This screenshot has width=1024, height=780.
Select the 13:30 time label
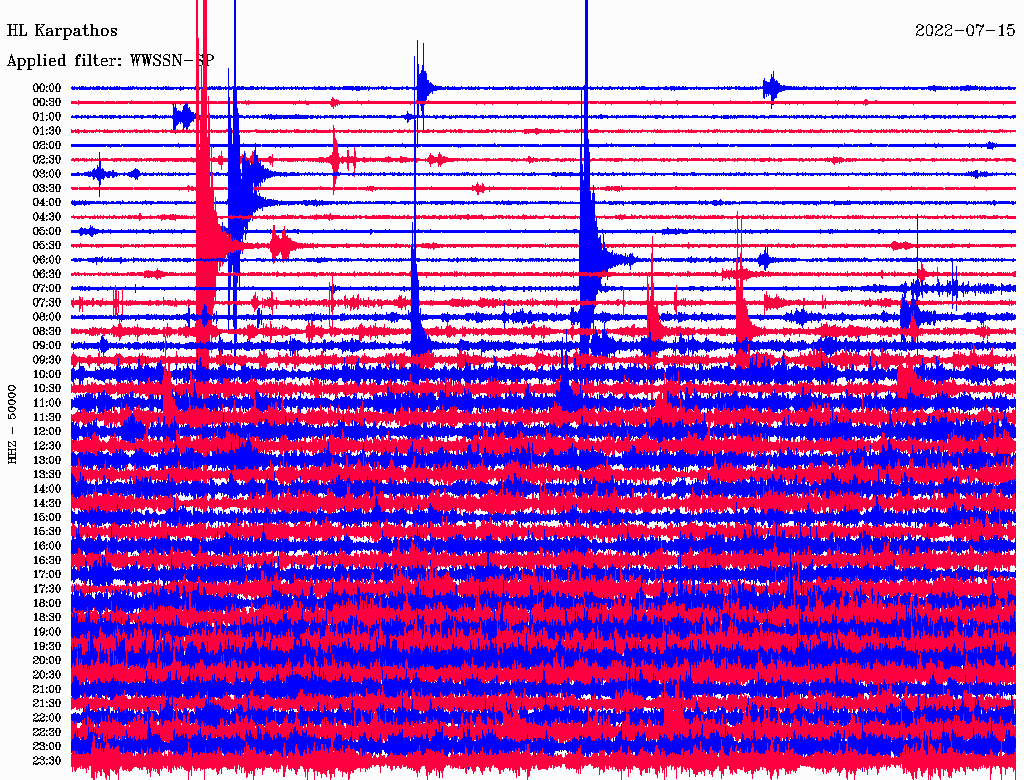(47, 474)
